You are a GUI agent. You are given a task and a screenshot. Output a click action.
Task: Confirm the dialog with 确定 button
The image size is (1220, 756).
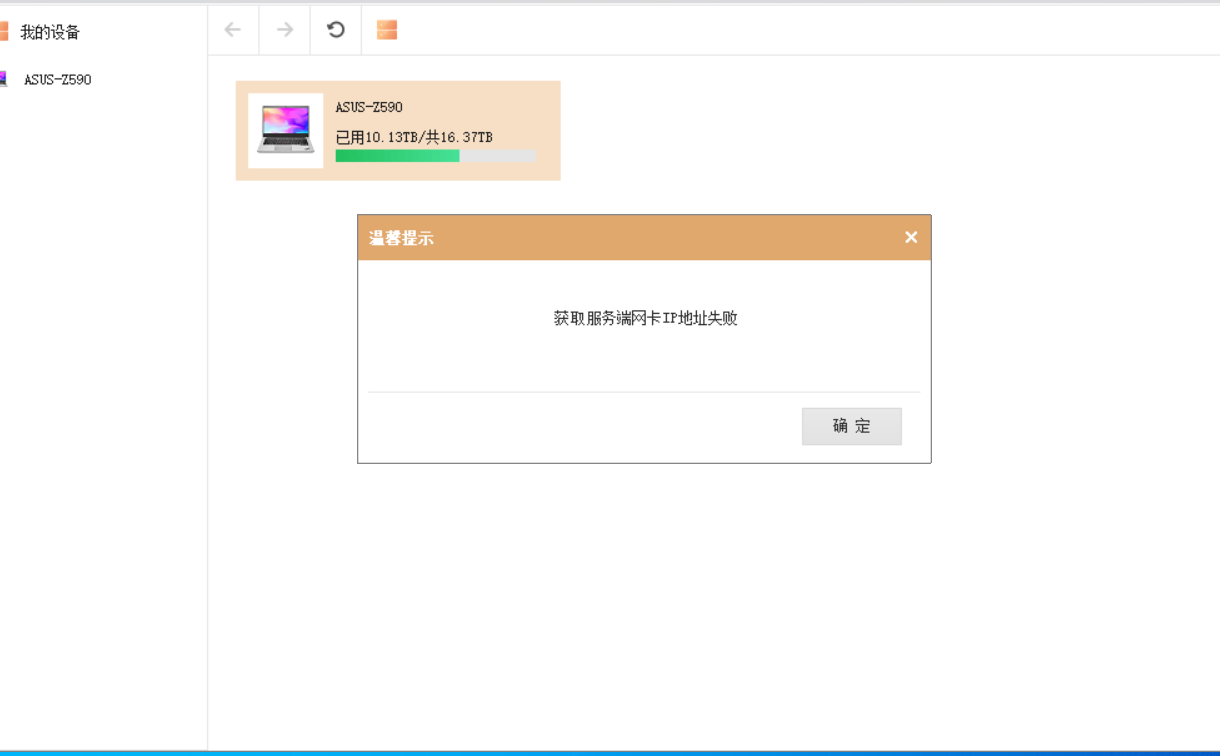(x=852, y=426)
